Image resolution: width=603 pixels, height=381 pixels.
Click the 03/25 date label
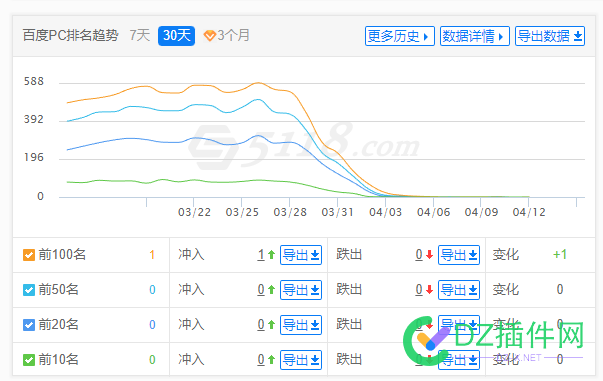[242, 212]
